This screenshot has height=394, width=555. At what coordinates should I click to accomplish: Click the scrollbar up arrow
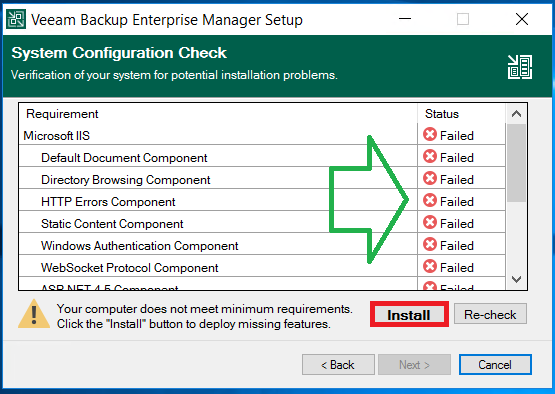[x=516, y=114]
